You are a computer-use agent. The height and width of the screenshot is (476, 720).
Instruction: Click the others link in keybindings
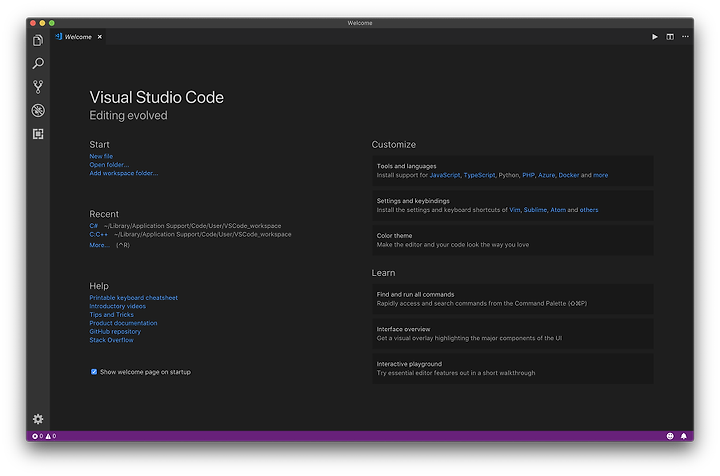tap(589, 210)
